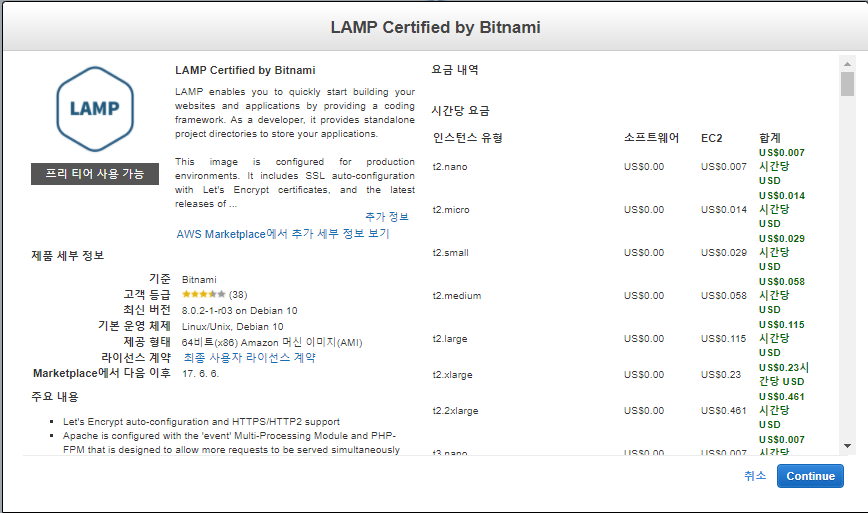Click the 프리 티어 사용 가능 badge
868x513 pixels.
pyautogui.click(x=95, y=174)
